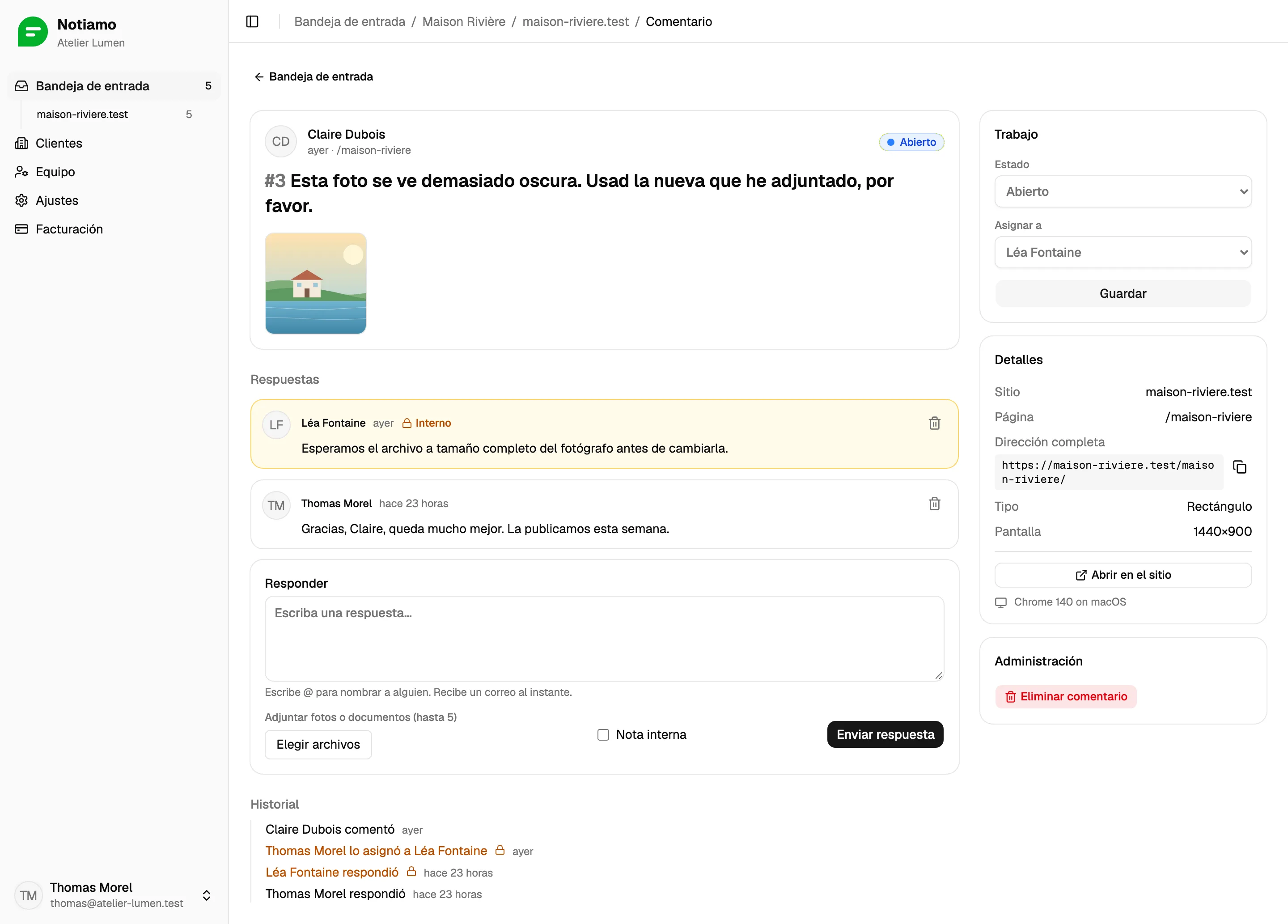Open Clientes section
The height and width of the screenshot is (924, 1288).
click(114, 143)
